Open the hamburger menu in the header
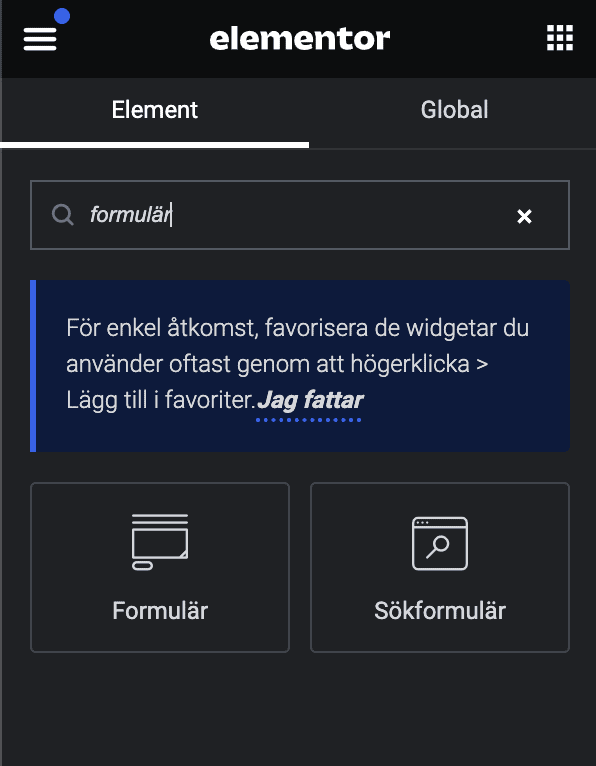 40,39
